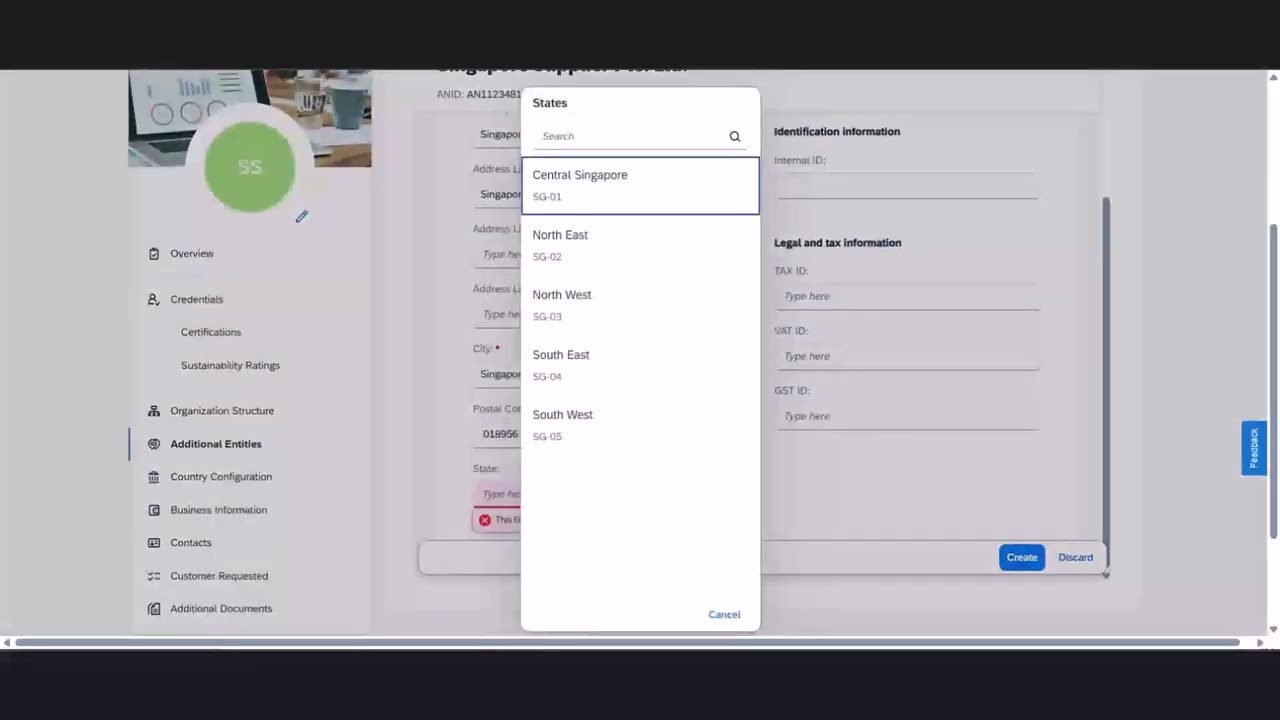1280x720 pixels.
Task: Select South East SG-04 state
Action: tap(640, 365)
